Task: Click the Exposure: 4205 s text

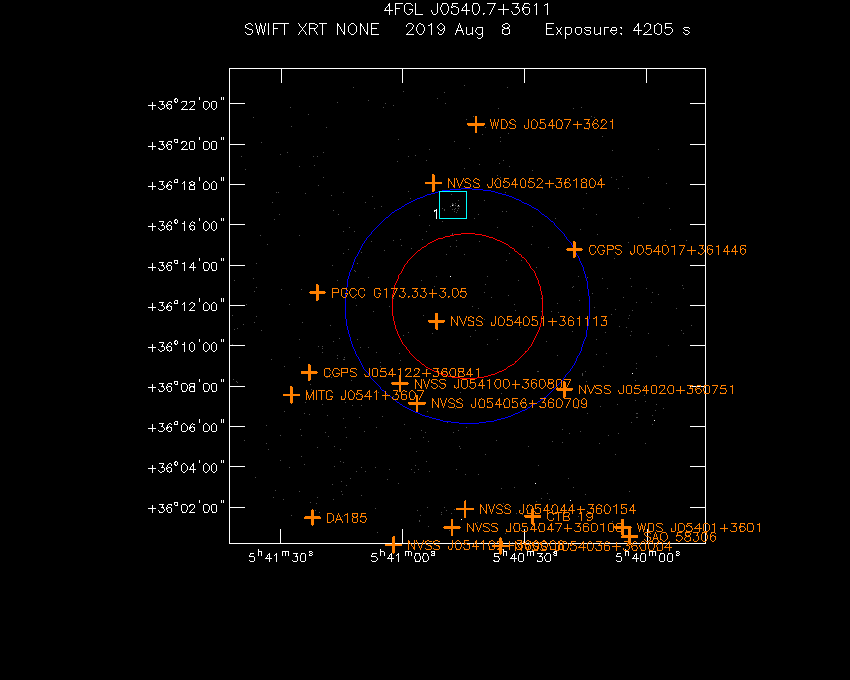Action: point(617,30)
